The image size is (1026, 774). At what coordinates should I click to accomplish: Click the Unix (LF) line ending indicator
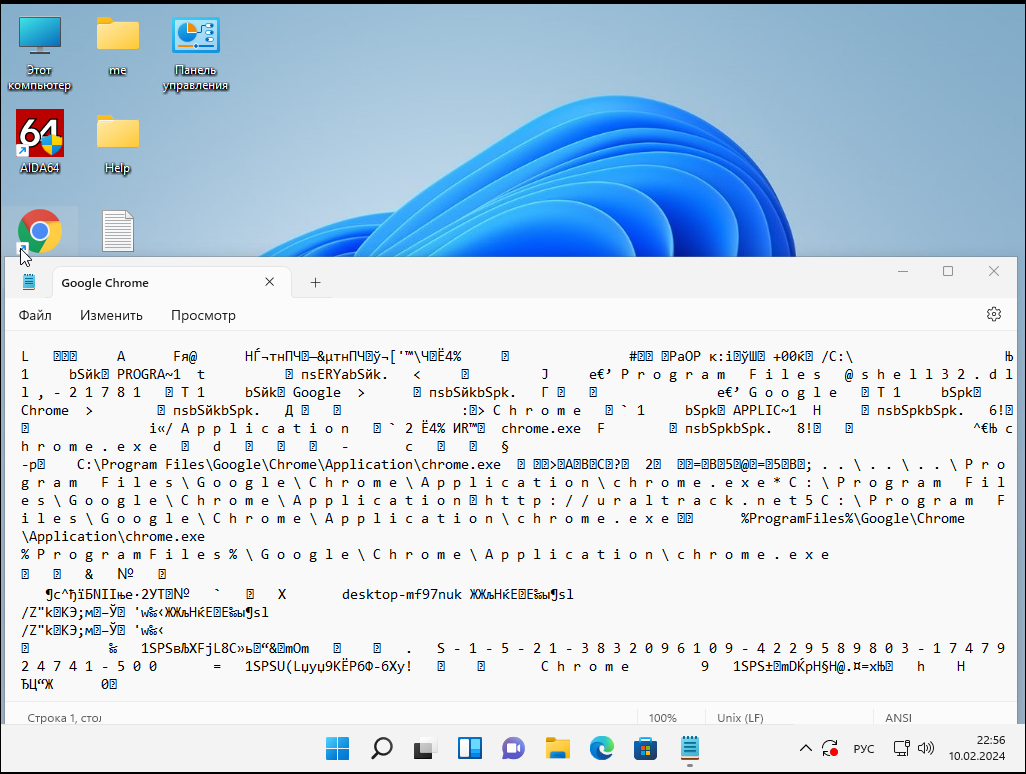point(740,718)
